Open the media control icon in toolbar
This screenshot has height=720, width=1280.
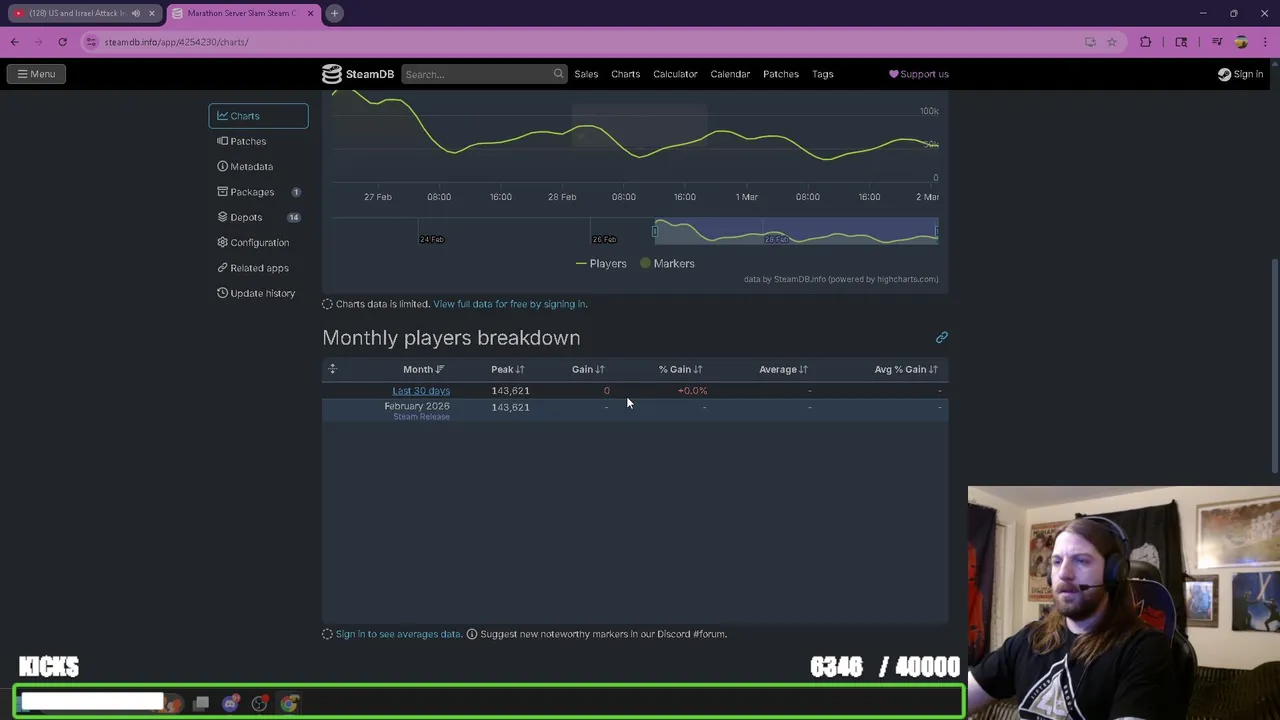(1217, 42)
